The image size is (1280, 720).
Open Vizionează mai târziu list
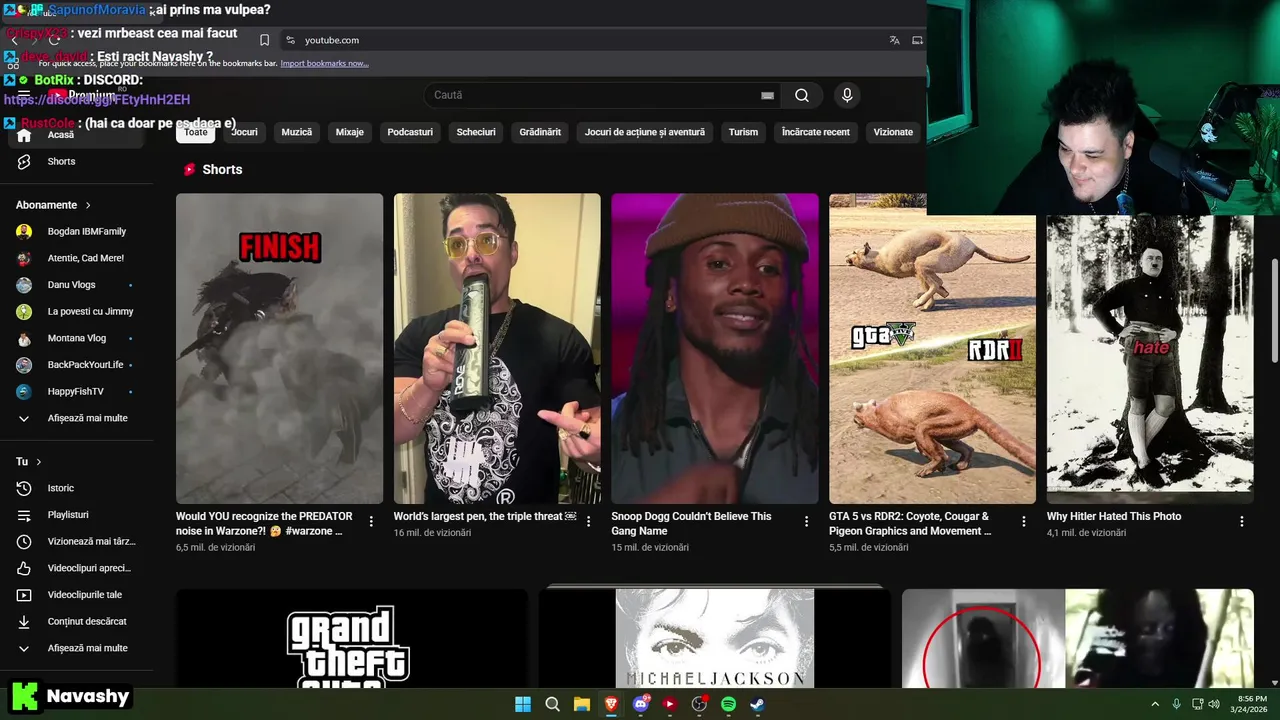pos(77,541)
